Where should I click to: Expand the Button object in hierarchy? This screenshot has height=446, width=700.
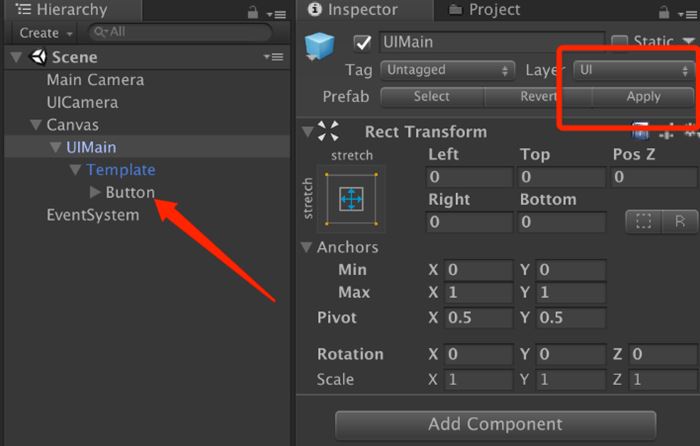(x=95, y=192)
